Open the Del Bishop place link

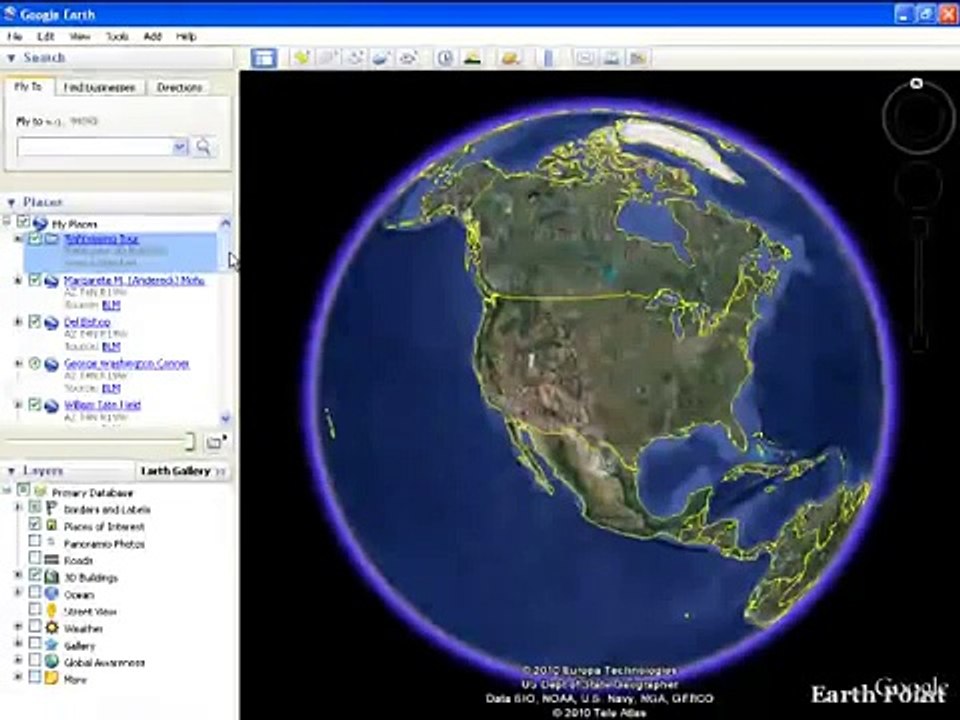coord(87,322)
